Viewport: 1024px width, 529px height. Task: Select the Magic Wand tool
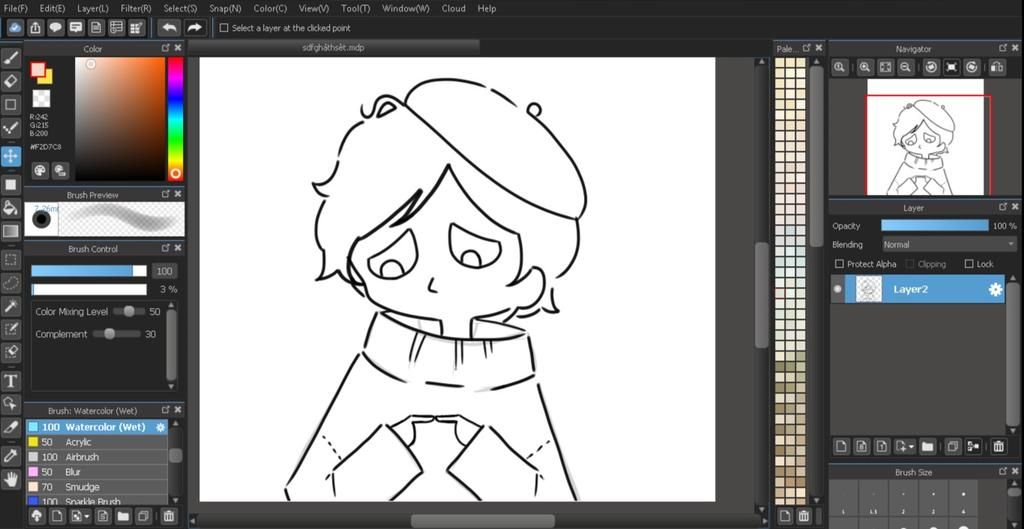tap(10, 306)
